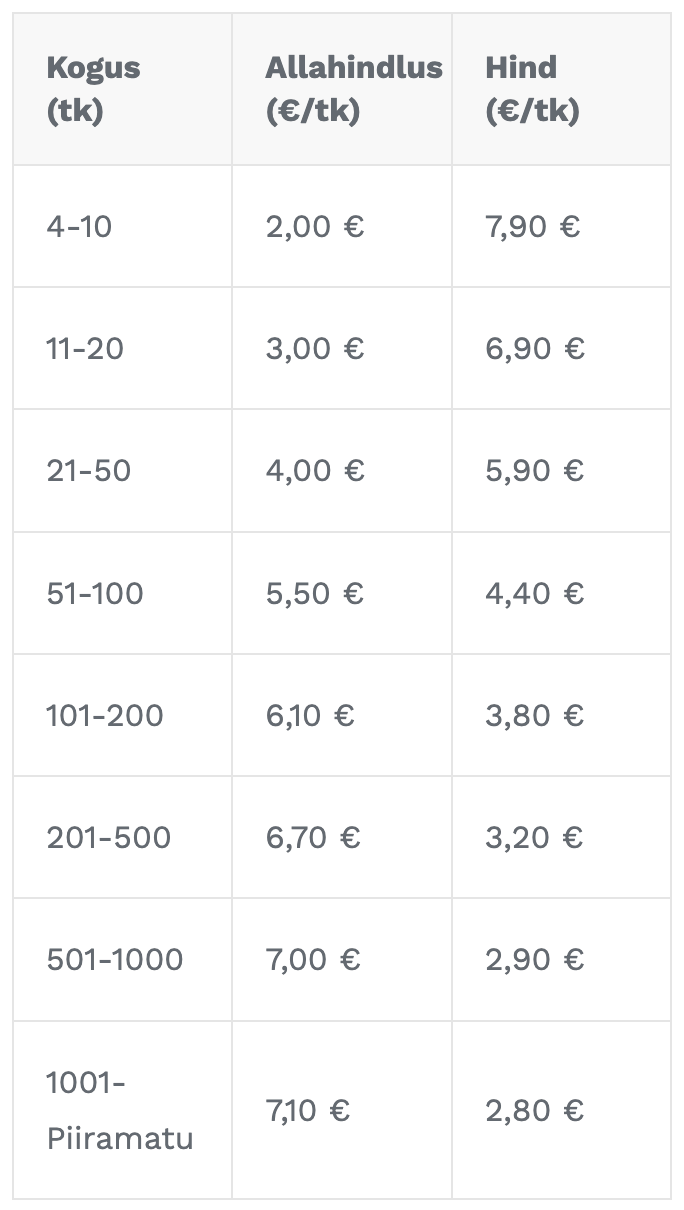Click the 2,80 € price value

(535, 1110)
